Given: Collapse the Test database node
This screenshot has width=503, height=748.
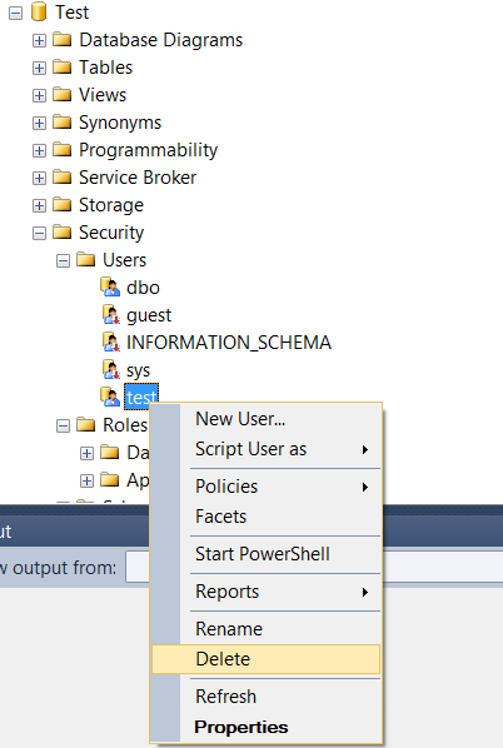Looking at the screenshot, I should pos(15,13).
